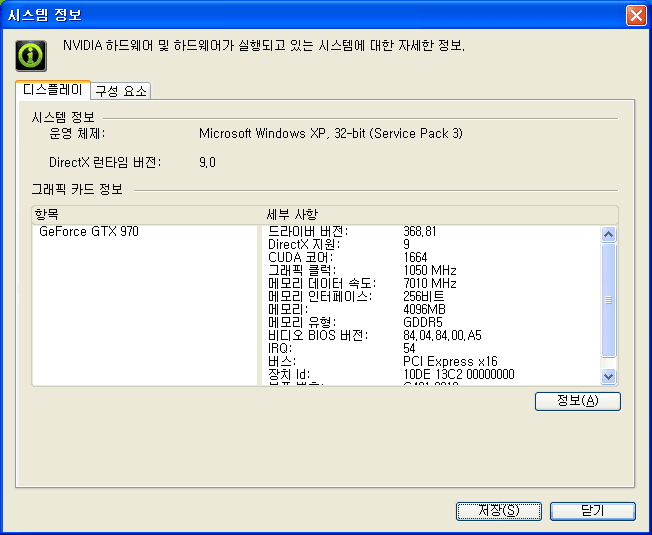Viewport: 652px width, 535px height.
Task: Click the 4096MB memory value
Action: click(x=424, y=309)
